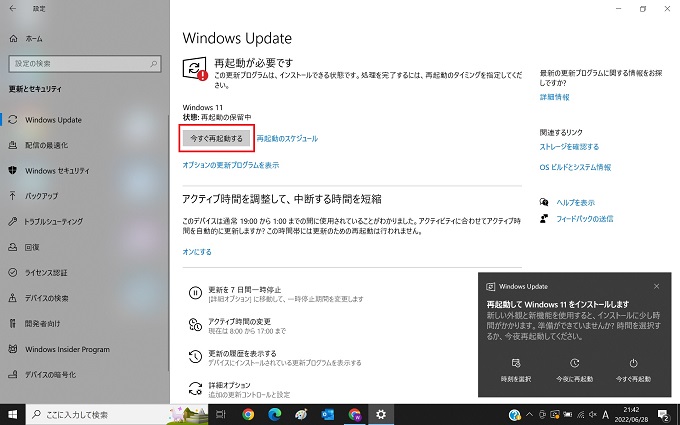Click the restart-required status icon
The height and width of the screenshot is (425, 680).
pos(195,69)
